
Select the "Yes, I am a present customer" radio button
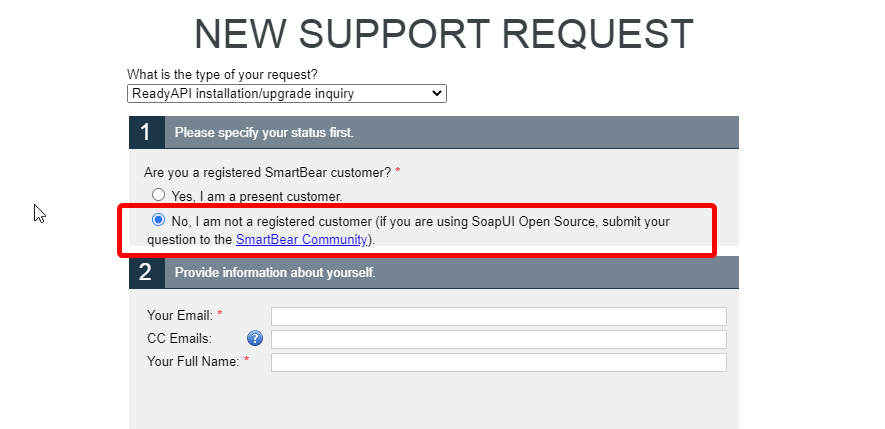158,196
